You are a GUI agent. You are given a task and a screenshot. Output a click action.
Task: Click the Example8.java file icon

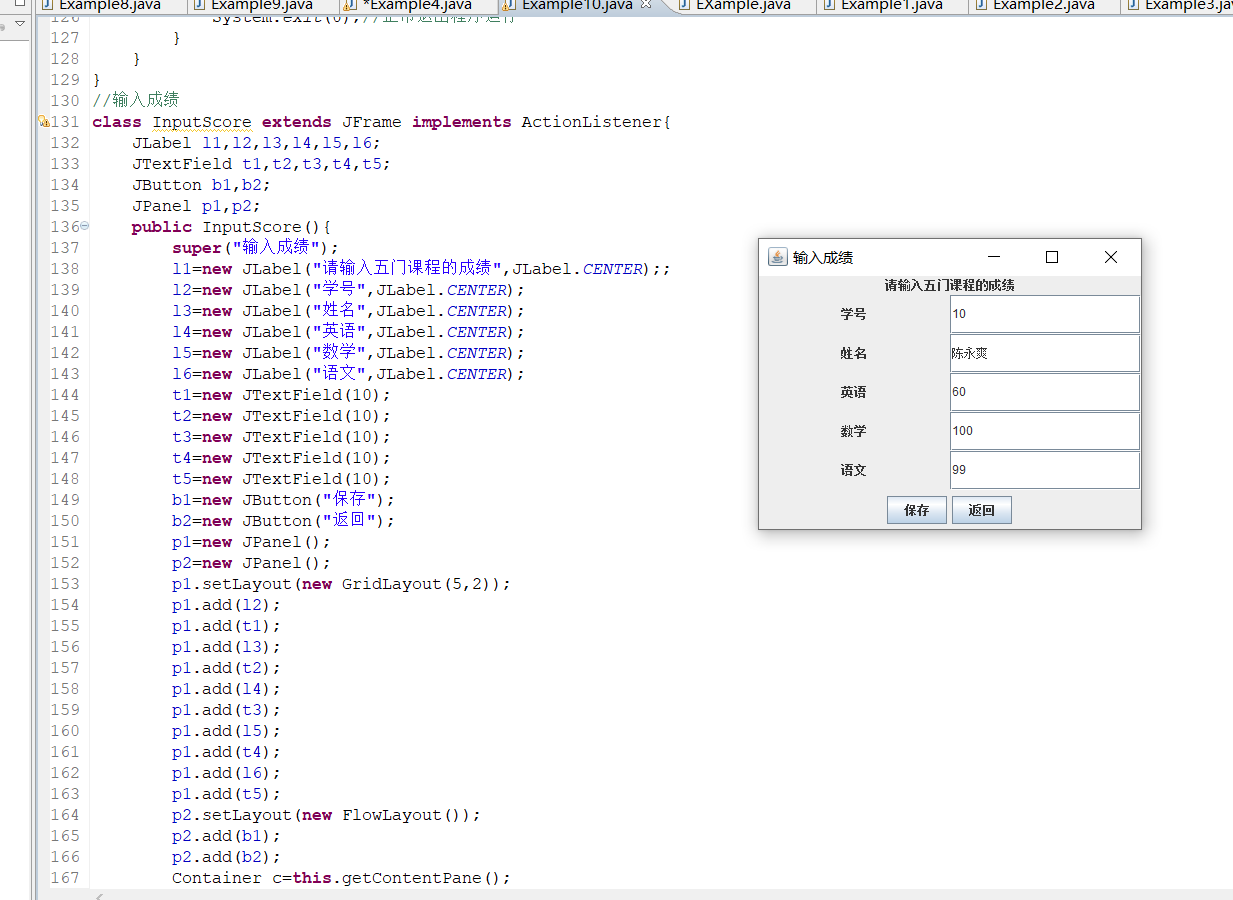(47, 5)
